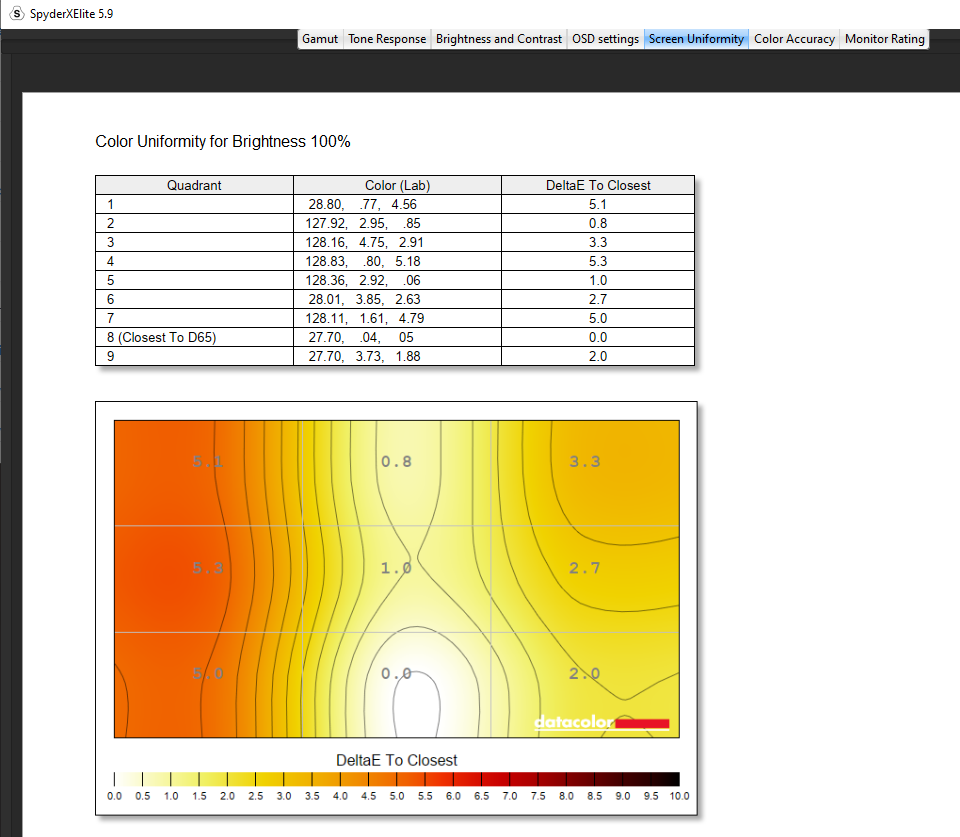
Task: Click the 5.1 value in heatmap top-left zone
Action: (x=208, y=461)
